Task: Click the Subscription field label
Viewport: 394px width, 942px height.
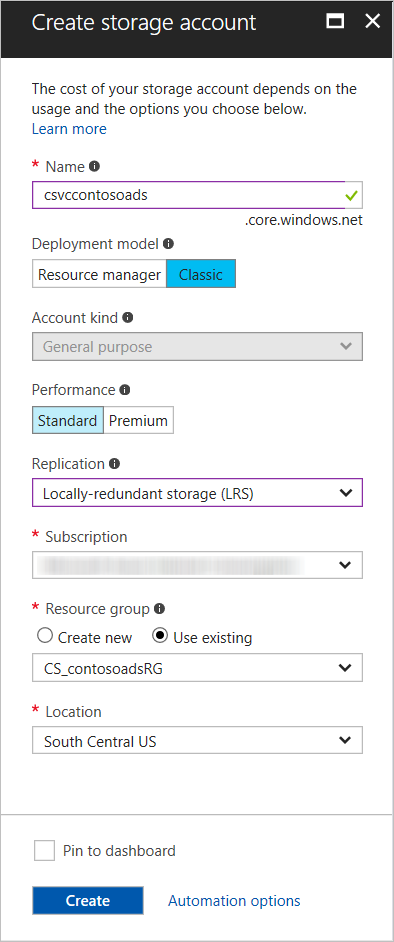Action: (86, 536)
